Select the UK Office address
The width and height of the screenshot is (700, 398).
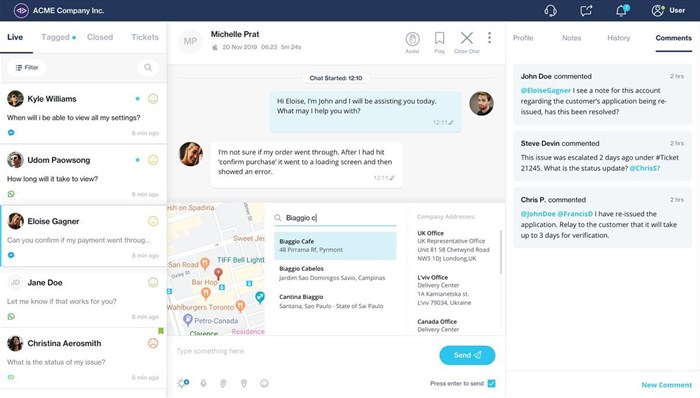point(453,246)
